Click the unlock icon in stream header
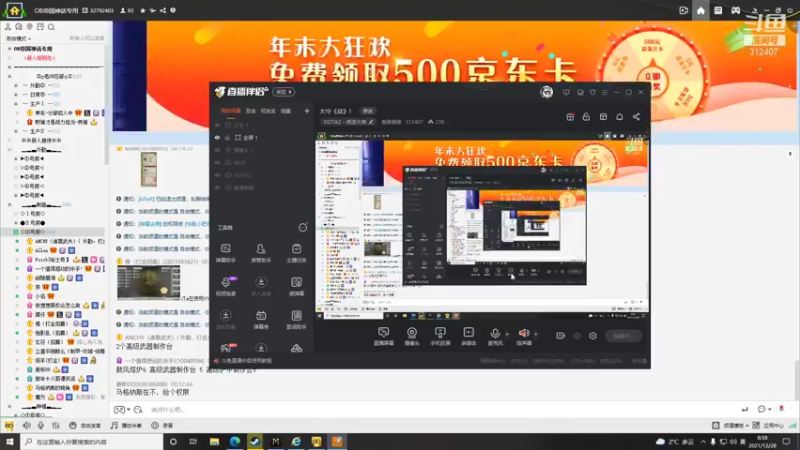This screenshot has width=800, height=450. [586, 117]
